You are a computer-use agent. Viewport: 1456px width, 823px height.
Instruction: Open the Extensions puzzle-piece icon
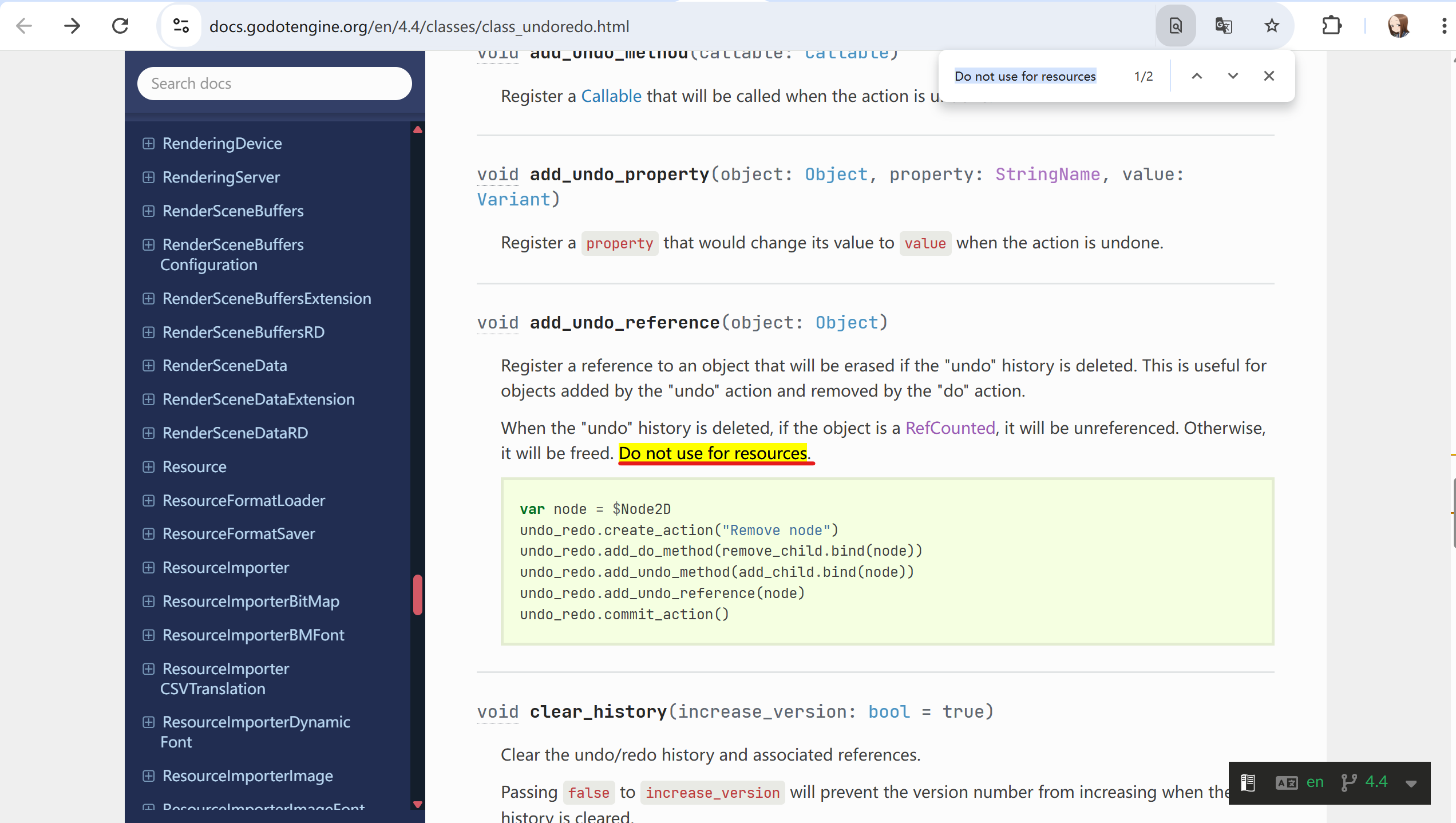(x=1331, y=25)
